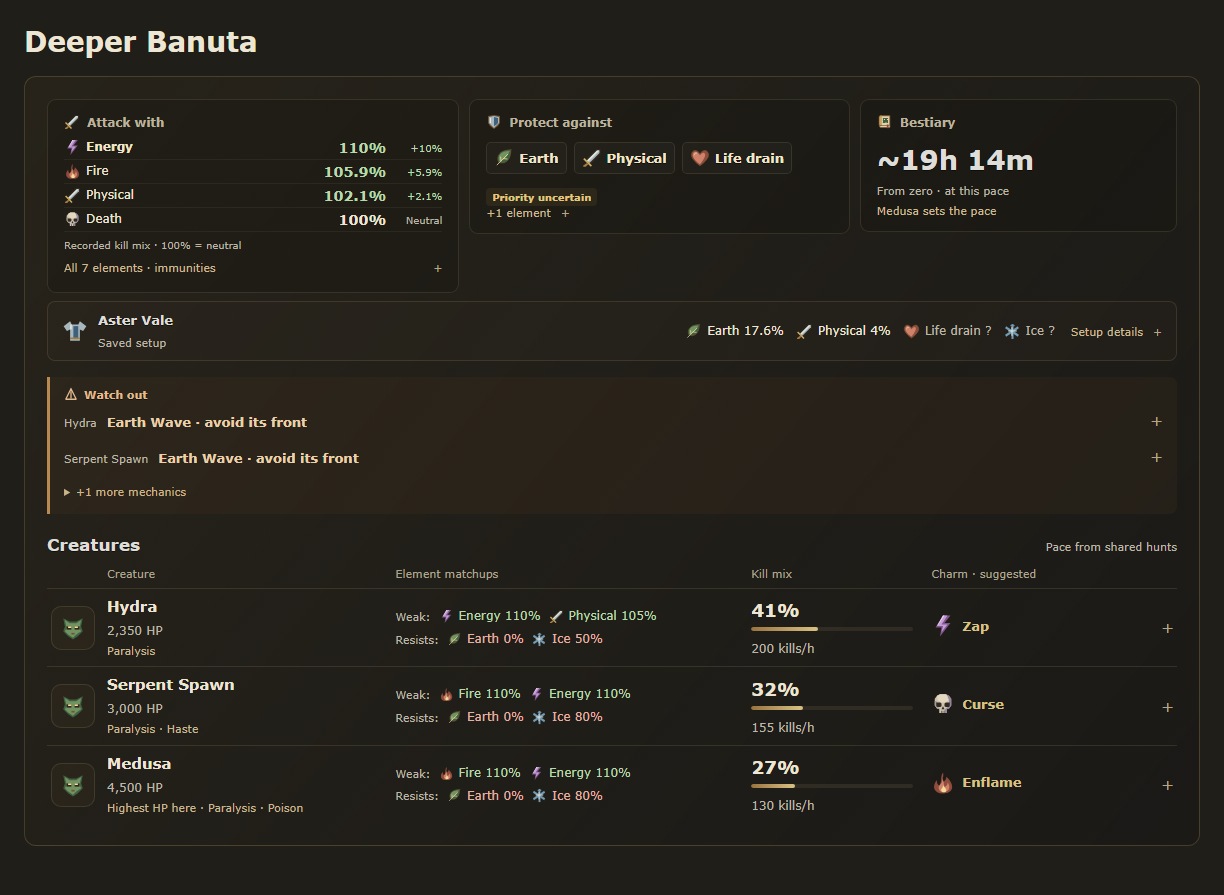Click the Pace from shared hunts note

tap(1111, 547)
